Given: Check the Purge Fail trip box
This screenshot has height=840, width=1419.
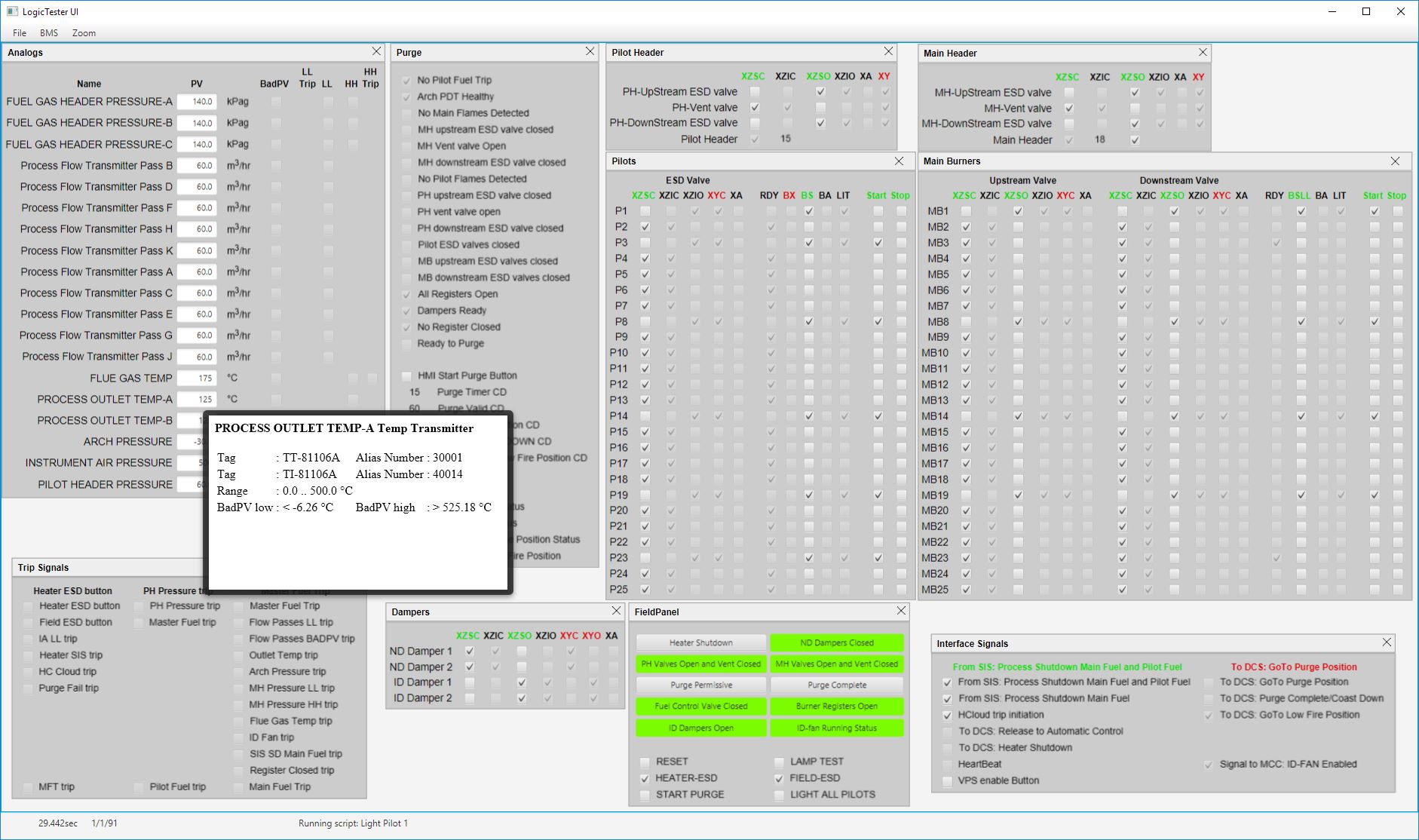Looking at the screenshot, I should tap(28, 688).
